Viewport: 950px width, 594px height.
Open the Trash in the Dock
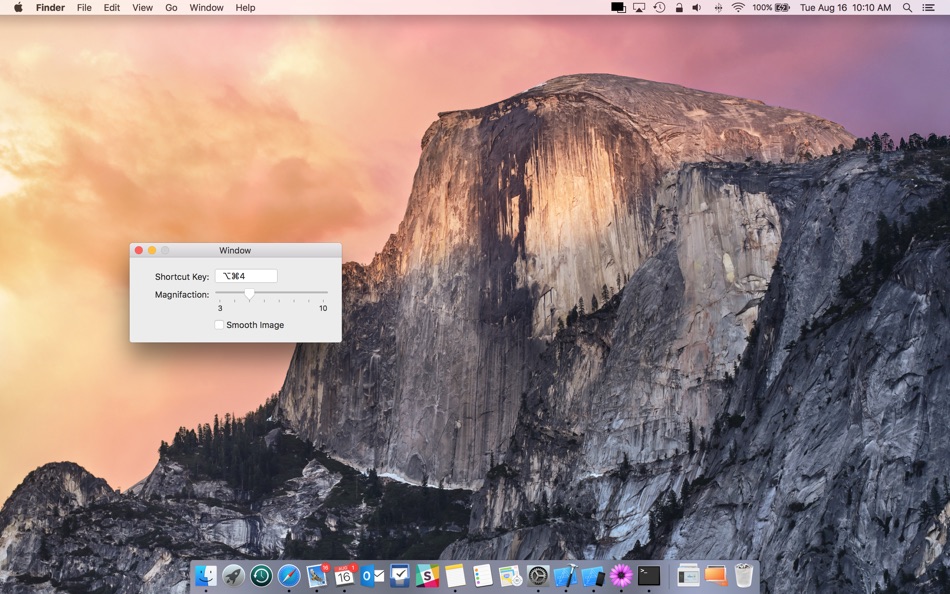point(744,575)
